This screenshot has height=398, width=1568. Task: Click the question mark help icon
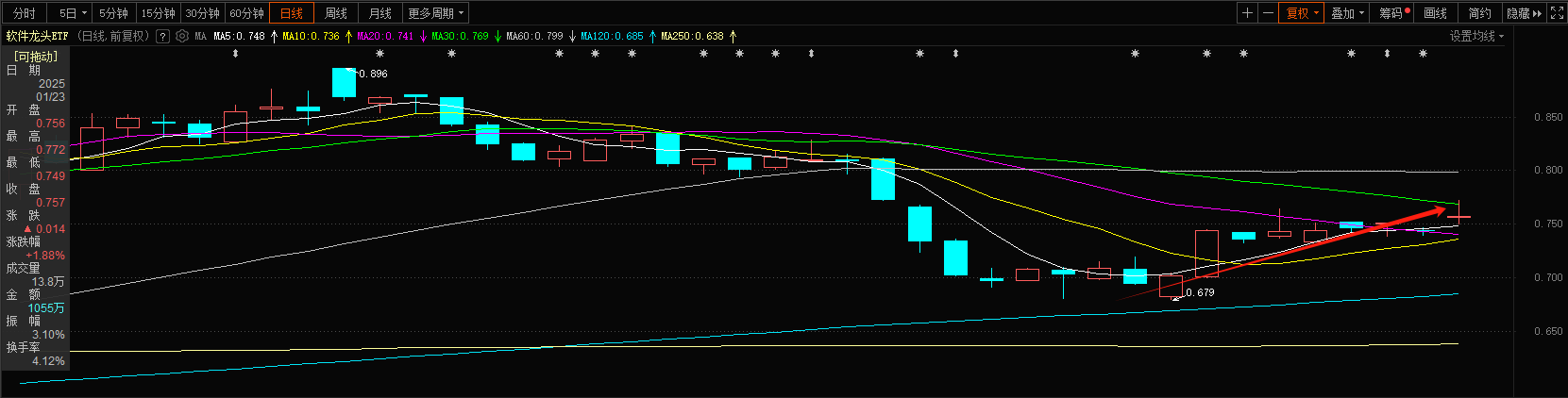(162, 37)
